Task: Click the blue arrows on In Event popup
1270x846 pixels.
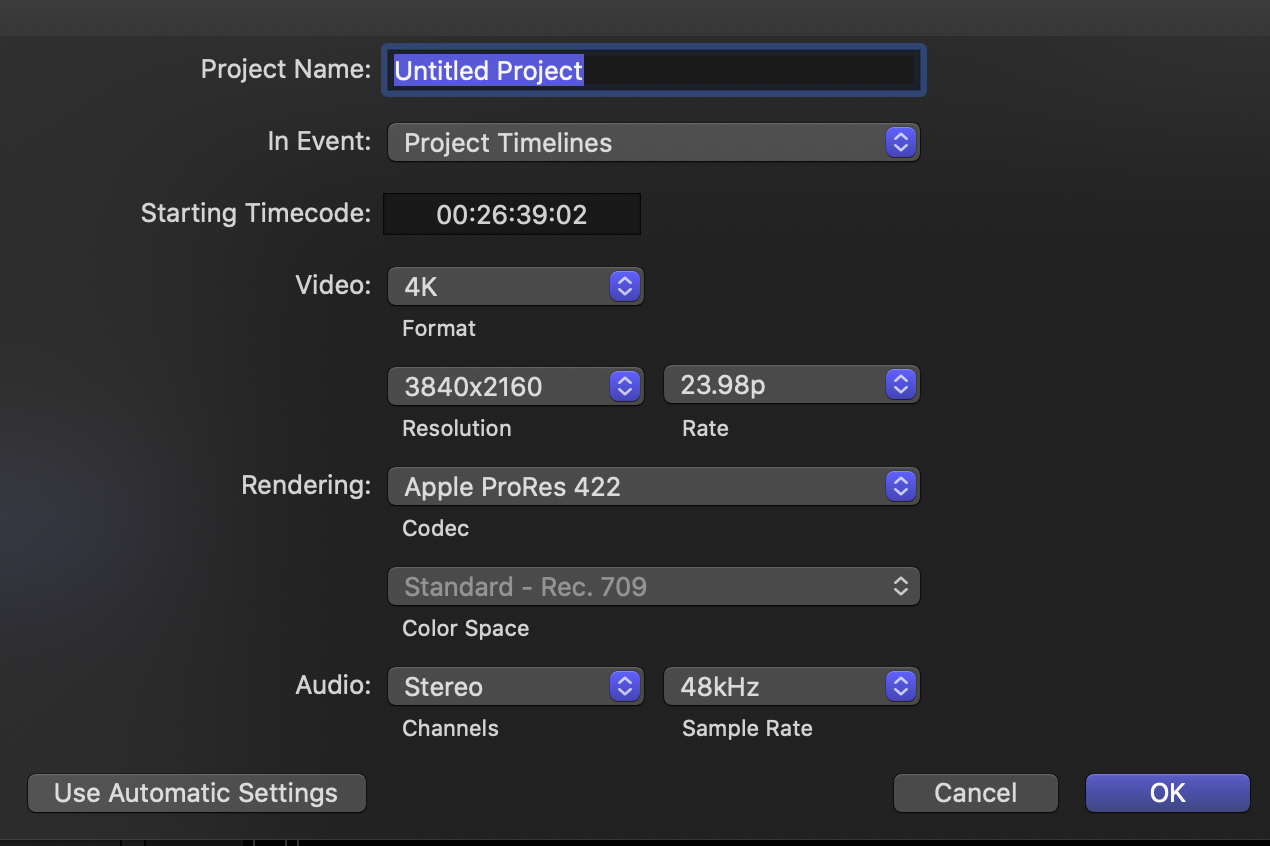Action: click(901, 143)
